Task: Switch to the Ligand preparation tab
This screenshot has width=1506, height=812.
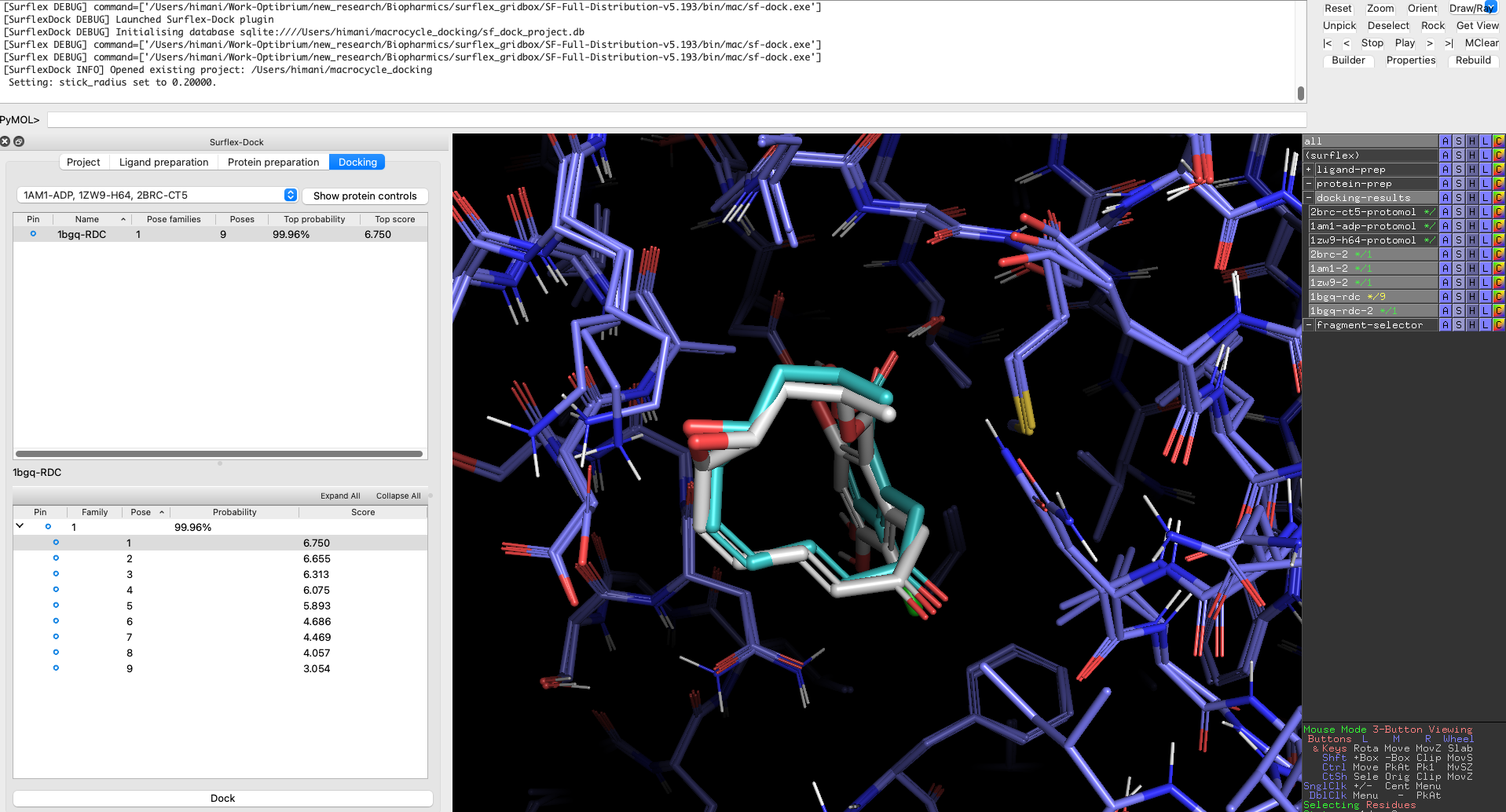Action: pos(163,163)
